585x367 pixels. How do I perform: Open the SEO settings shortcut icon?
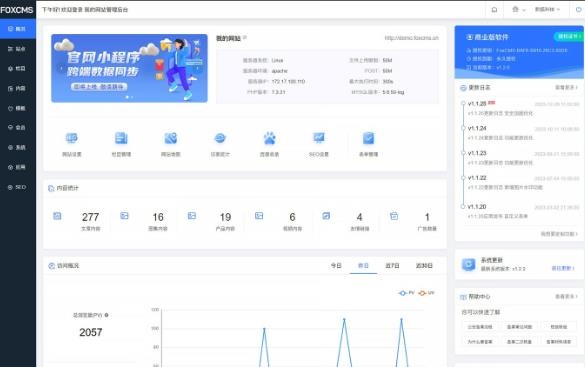319,138
